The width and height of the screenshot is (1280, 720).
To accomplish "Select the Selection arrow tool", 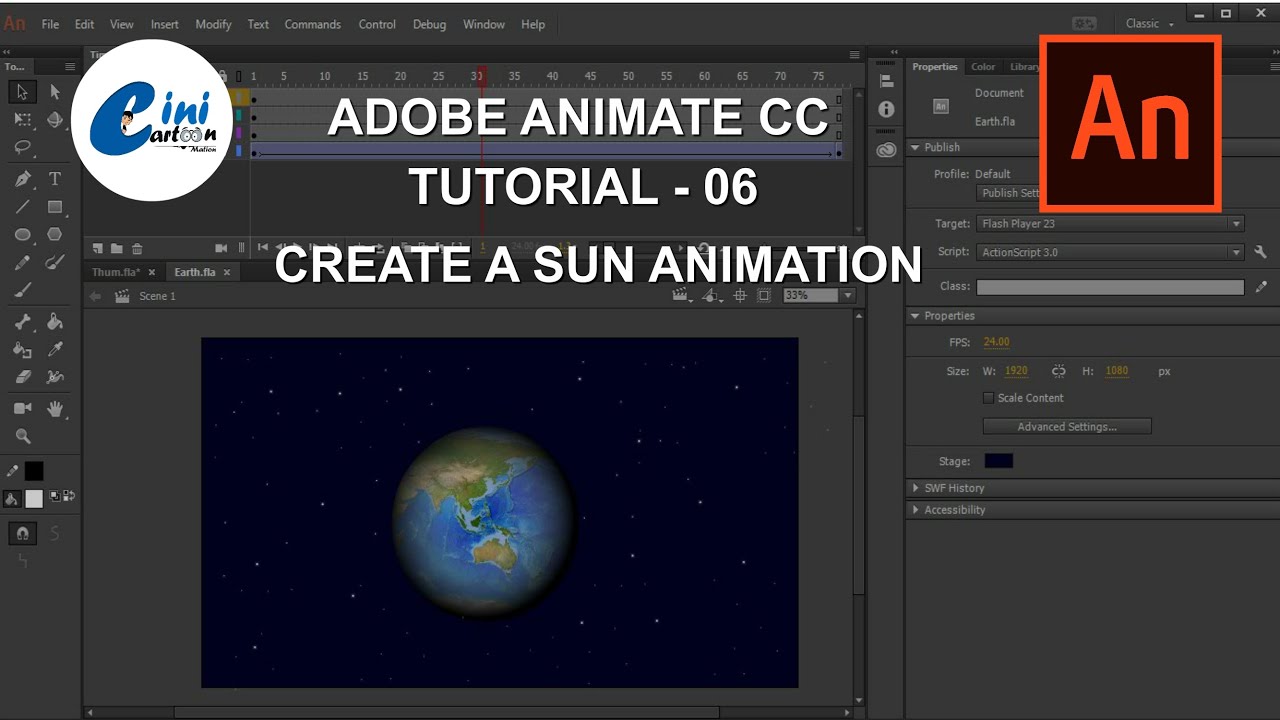I will pos(22,92).
